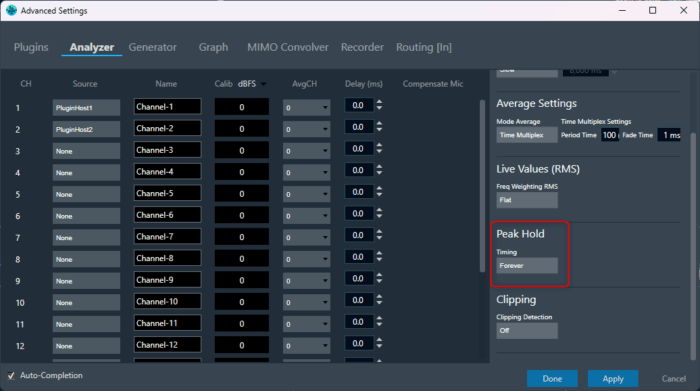The width and height of the screenshot is (700, 391).
Task: Cancel the Advanced Settings dialog
Action: point(674,379)
